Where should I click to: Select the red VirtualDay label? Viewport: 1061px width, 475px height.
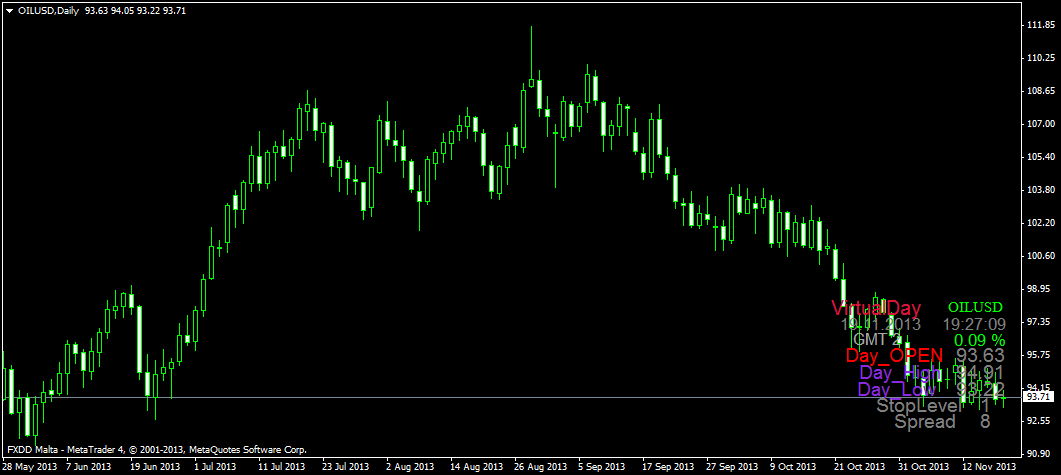[x=876, y=307]
